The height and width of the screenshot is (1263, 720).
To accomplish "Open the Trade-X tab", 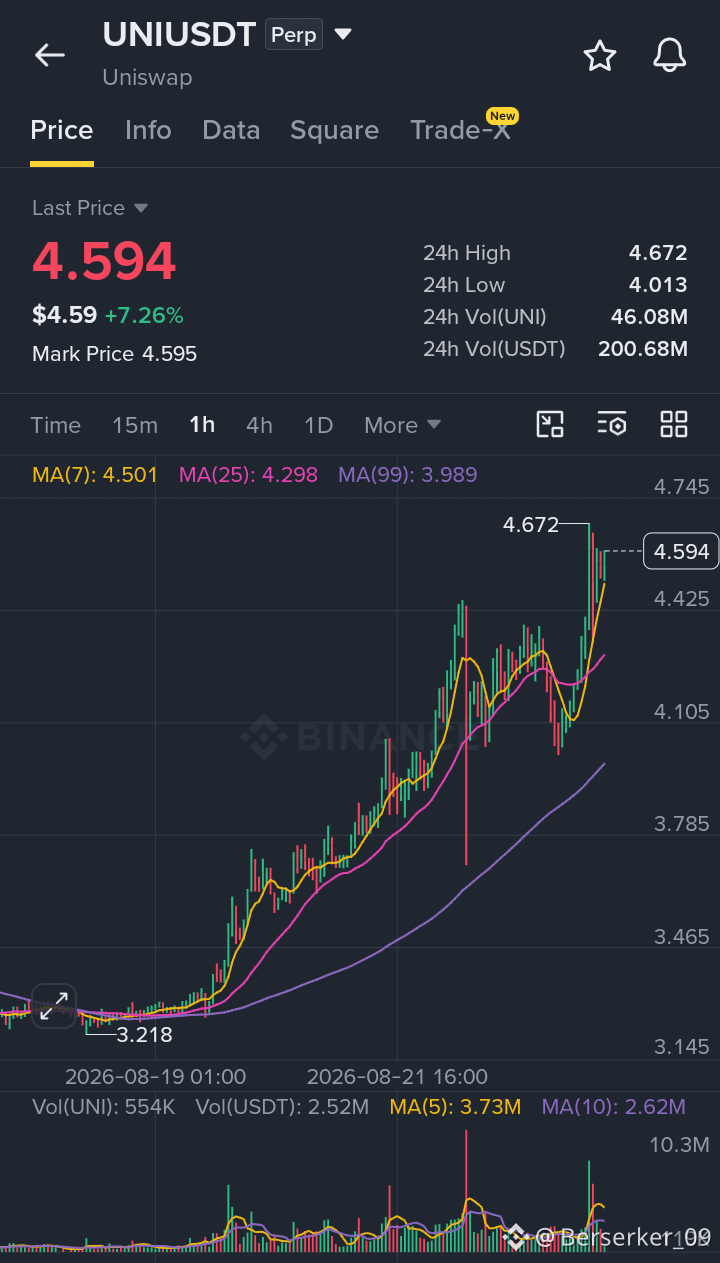I will [460, 130].
